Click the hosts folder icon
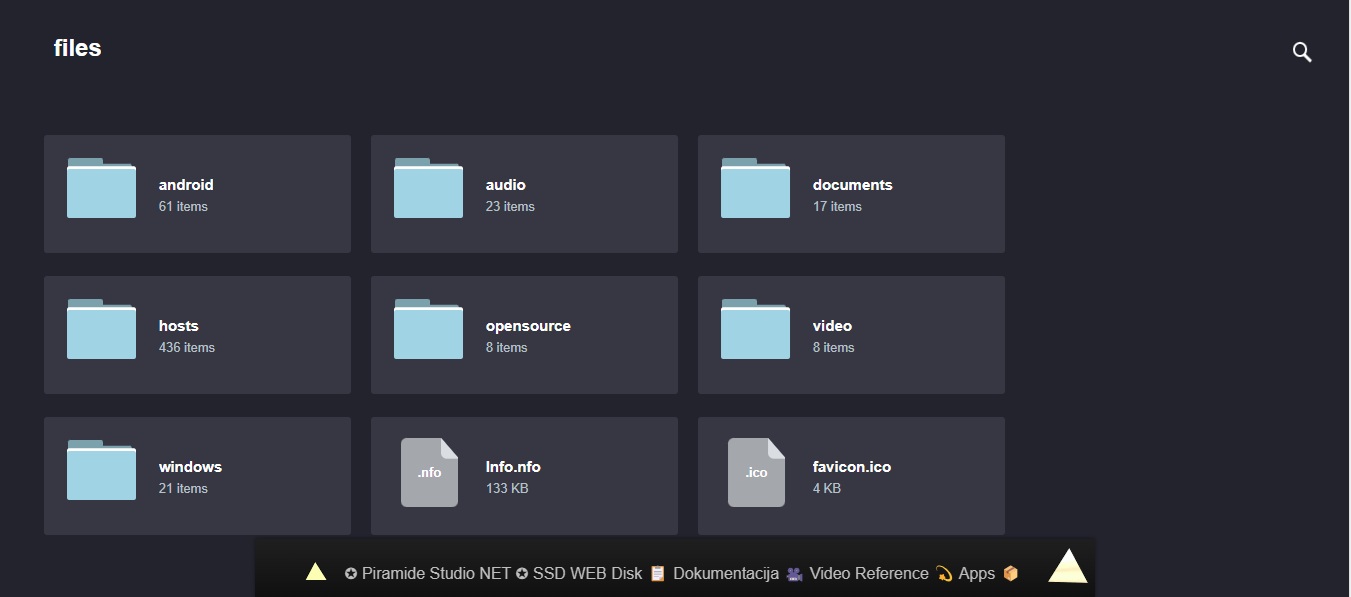The image size is (1351, 597). coord(101,329)
